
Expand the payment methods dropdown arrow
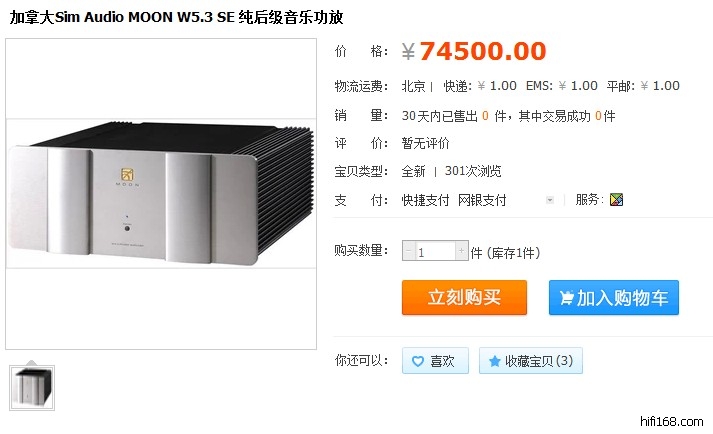[550, 200]
